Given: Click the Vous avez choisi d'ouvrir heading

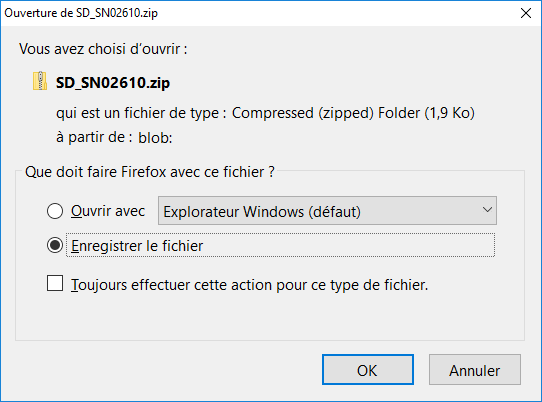Looking at the screenshot, I should click(x=103, y=49).
